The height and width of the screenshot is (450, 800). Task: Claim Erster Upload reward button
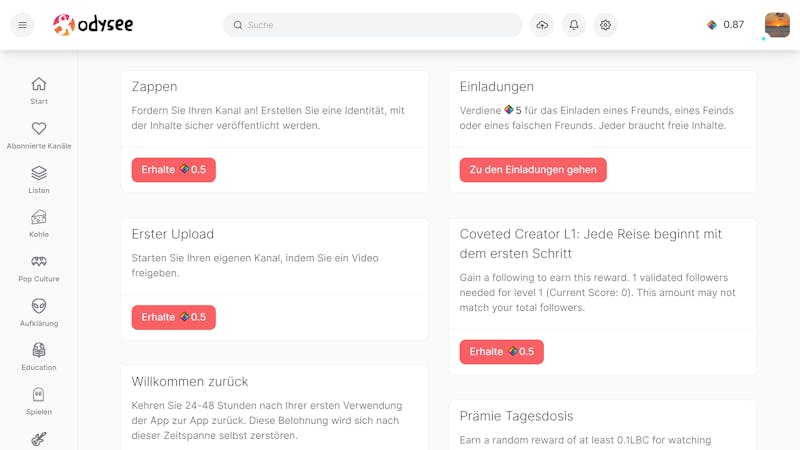click(173, 317)
